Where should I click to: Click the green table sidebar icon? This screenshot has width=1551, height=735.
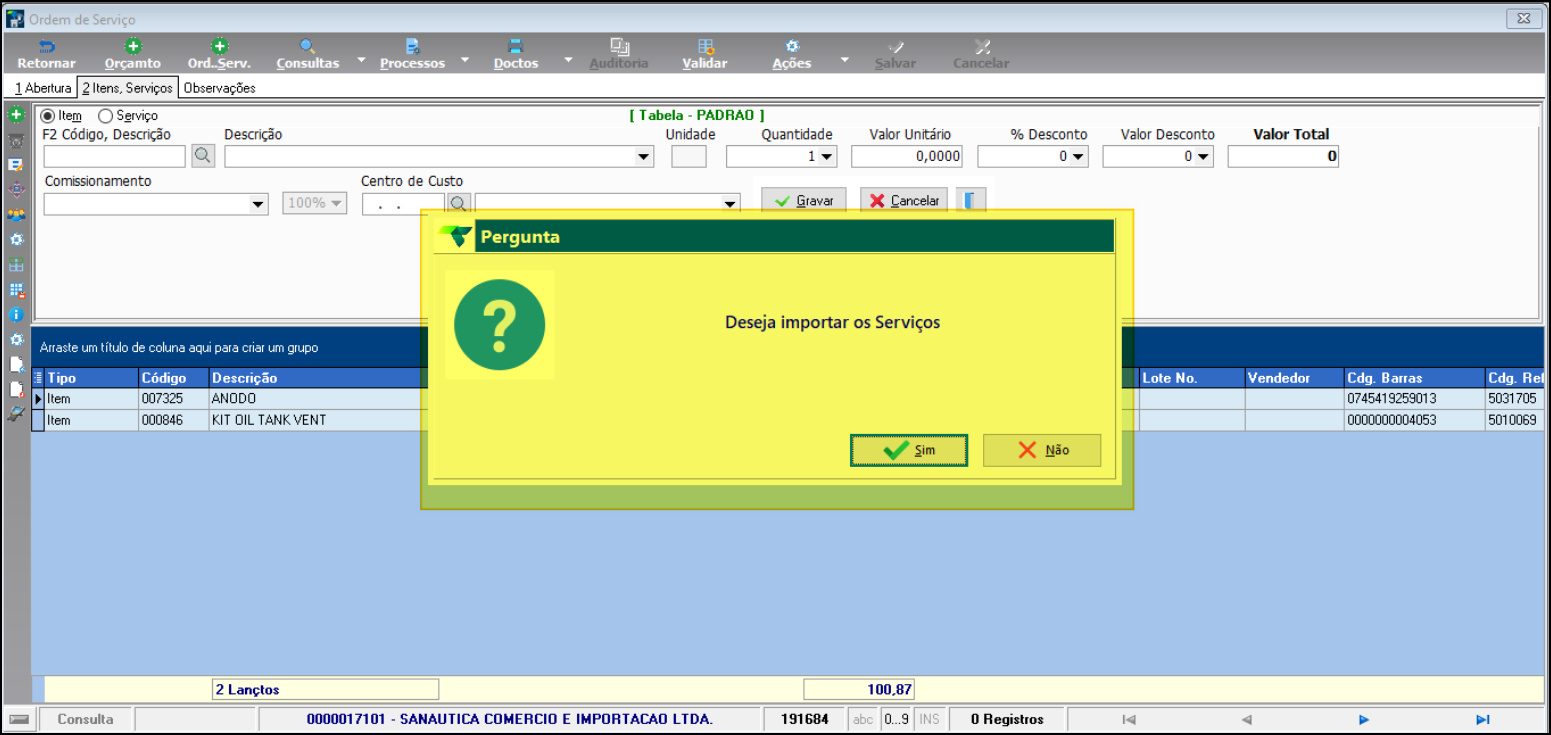[16, 265]
